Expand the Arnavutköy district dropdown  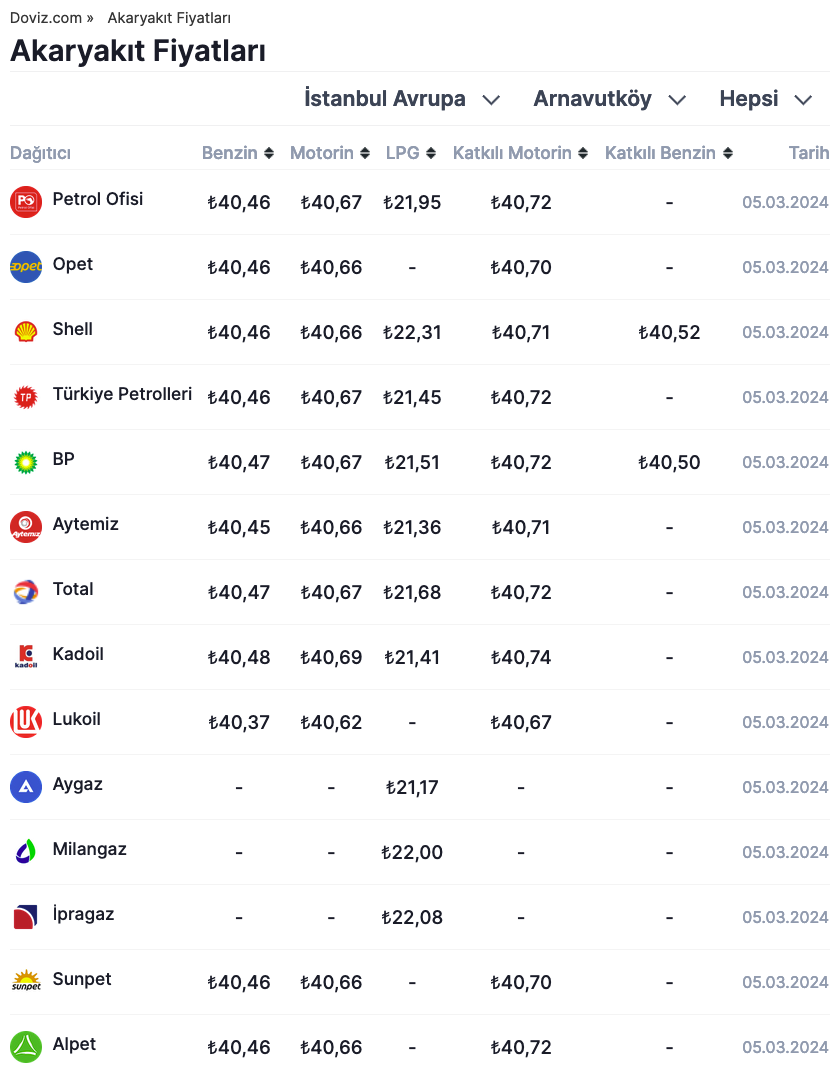click(x=610, y=99)
